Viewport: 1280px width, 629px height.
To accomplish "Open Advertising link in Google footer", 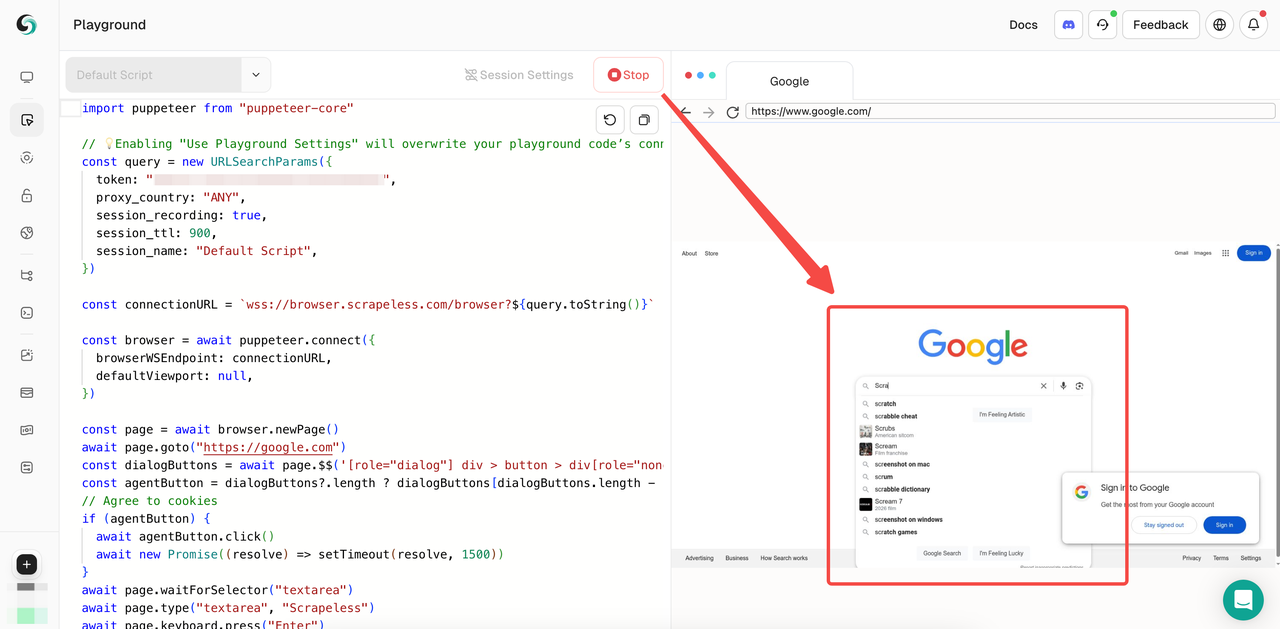I will point(700,558).
